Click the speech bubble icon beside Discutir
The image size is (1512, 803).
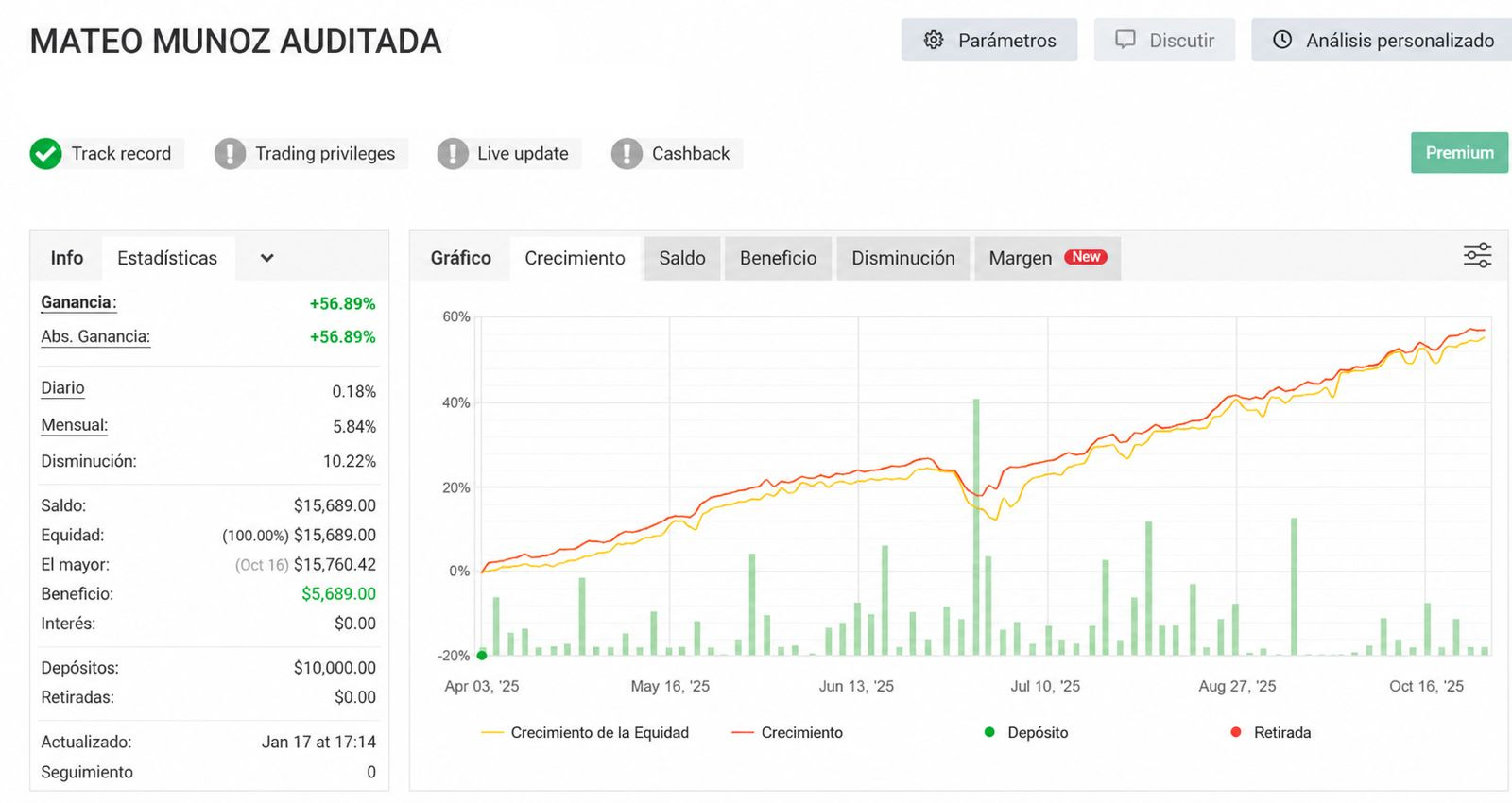(x=1125, y=40)
